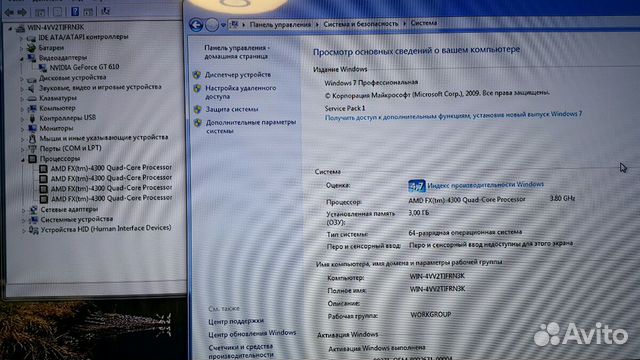Viewport: 640px width, 360px height.
Task: Click the Видеоадаптеры category icon
Action: point(31,58)
